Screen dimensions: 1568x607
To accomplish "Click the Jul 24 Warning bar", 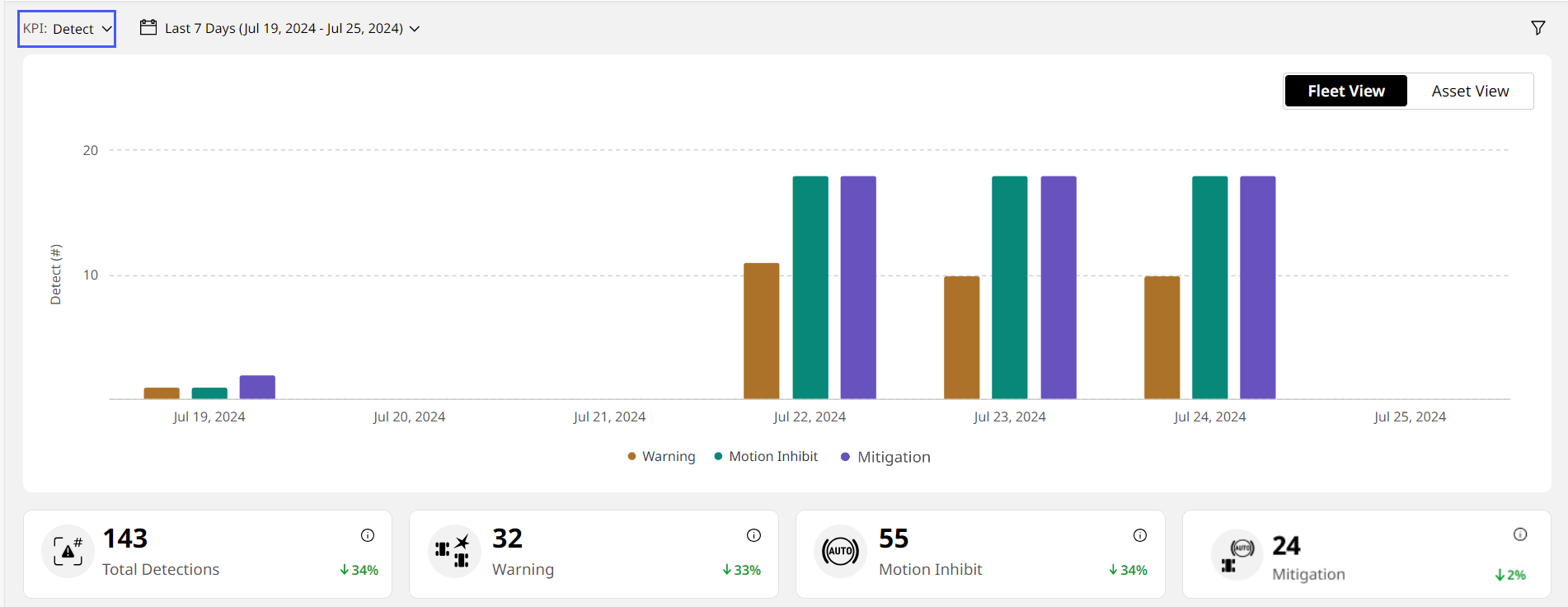I will coord(1162,337).
